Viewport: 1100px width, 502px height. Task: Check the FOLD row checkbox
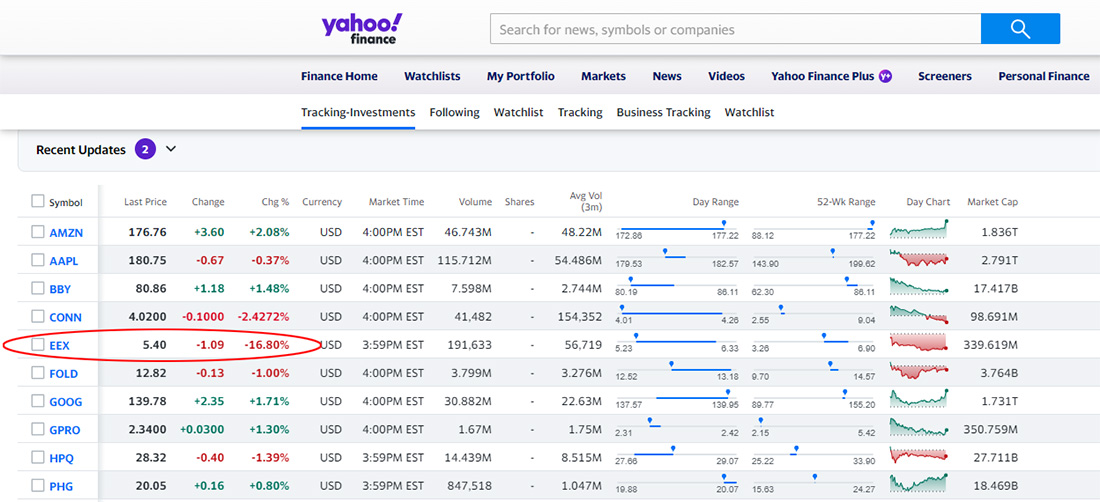tap(37, 372)
